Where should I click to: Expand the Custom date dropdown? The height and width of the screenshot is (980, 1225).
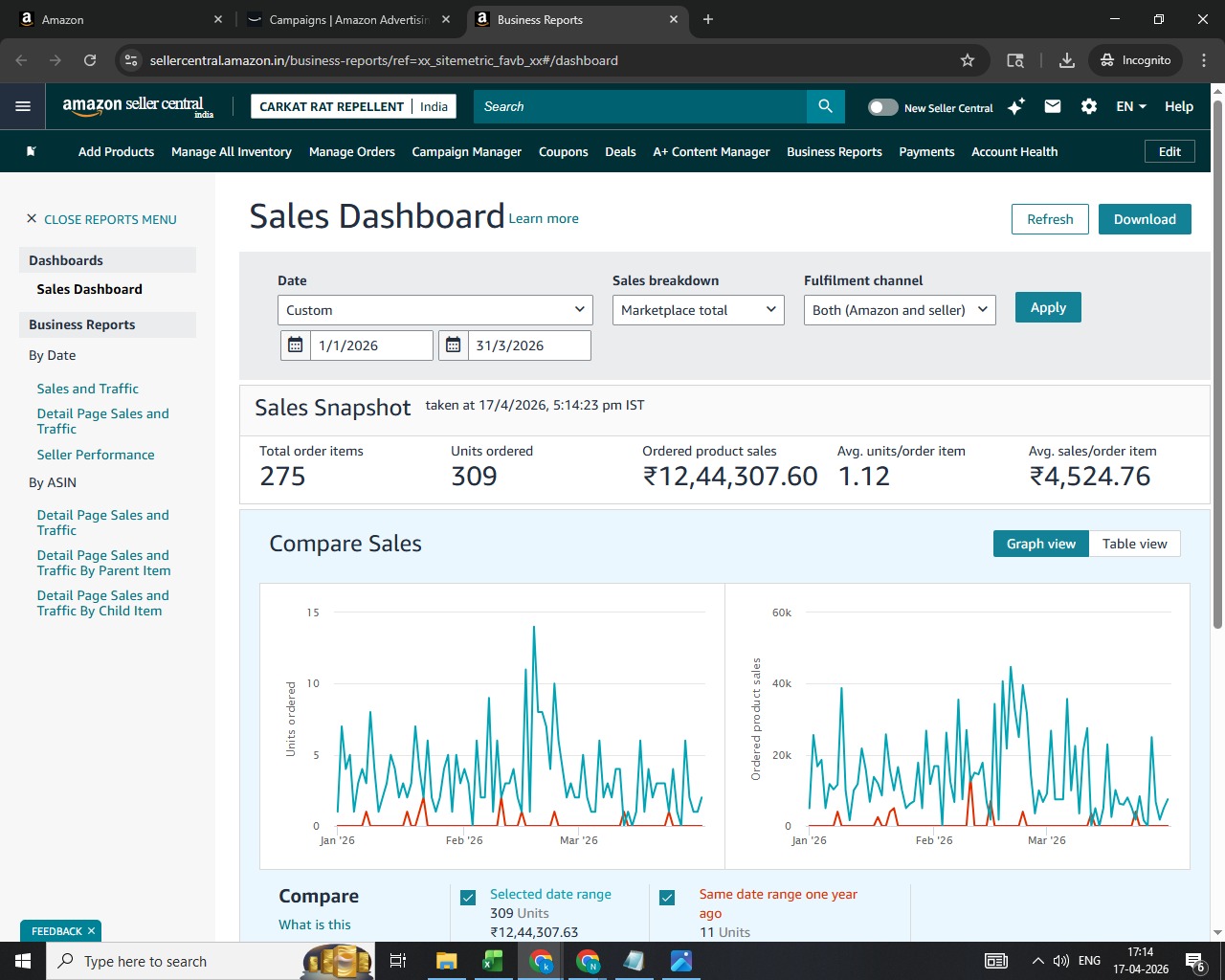pos(435,310)
